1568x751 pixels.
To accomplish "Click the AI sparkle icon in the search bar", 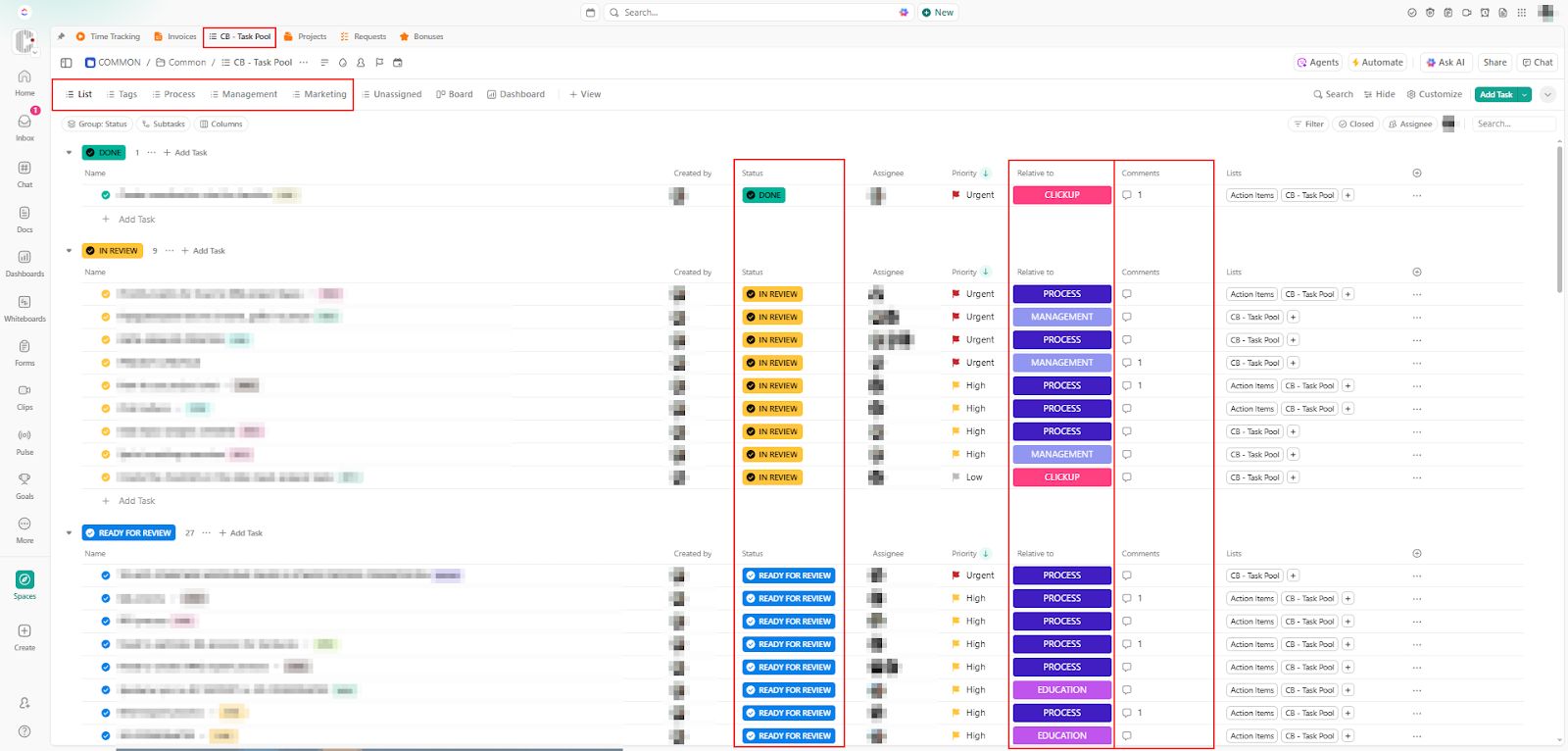I will [x=904, y=13].
